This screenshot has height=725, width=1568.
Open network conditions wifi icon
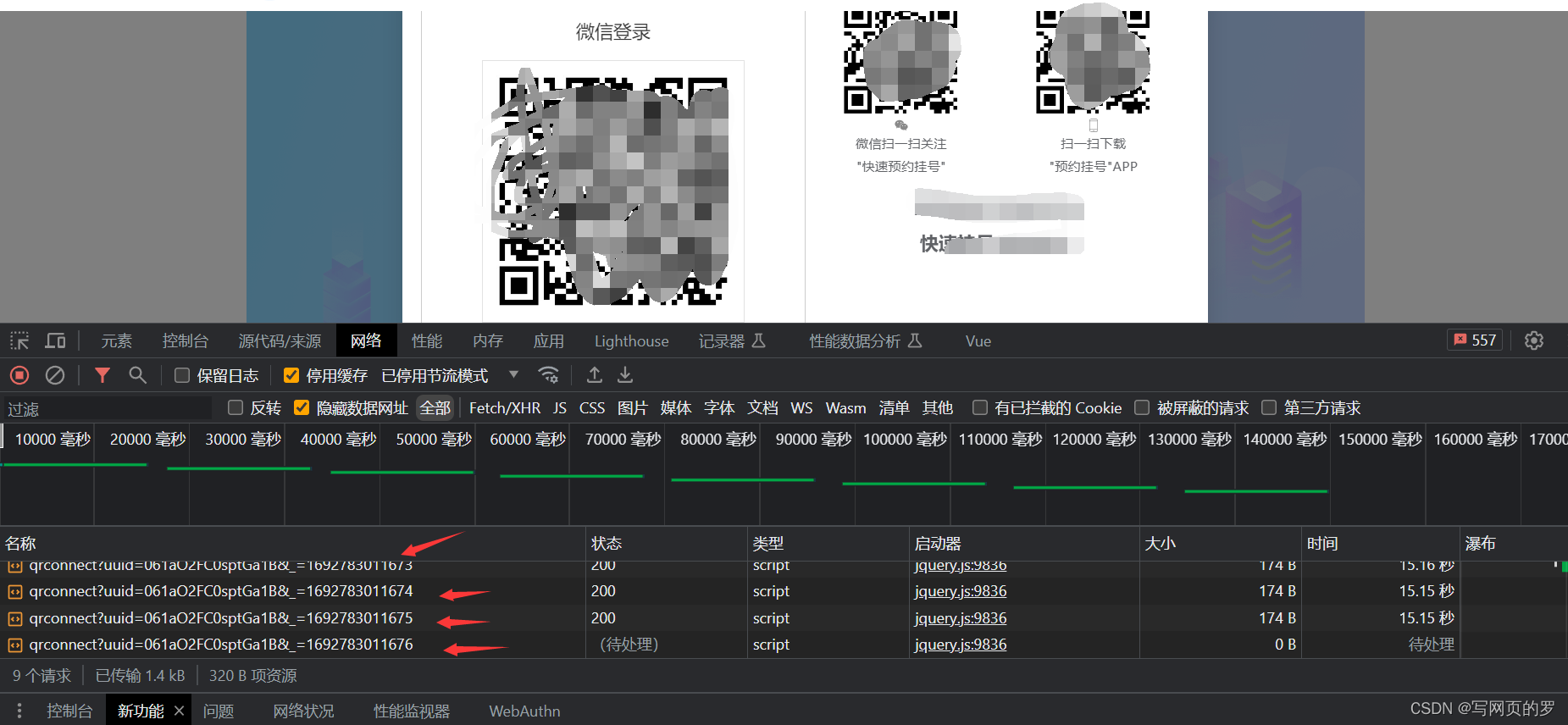coord(549,374)
